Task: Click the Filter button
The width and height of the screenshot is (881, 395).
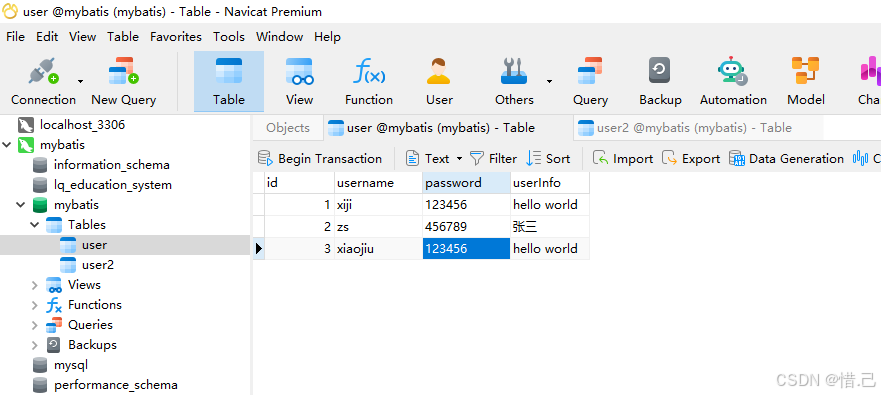Action: point(493,159)
